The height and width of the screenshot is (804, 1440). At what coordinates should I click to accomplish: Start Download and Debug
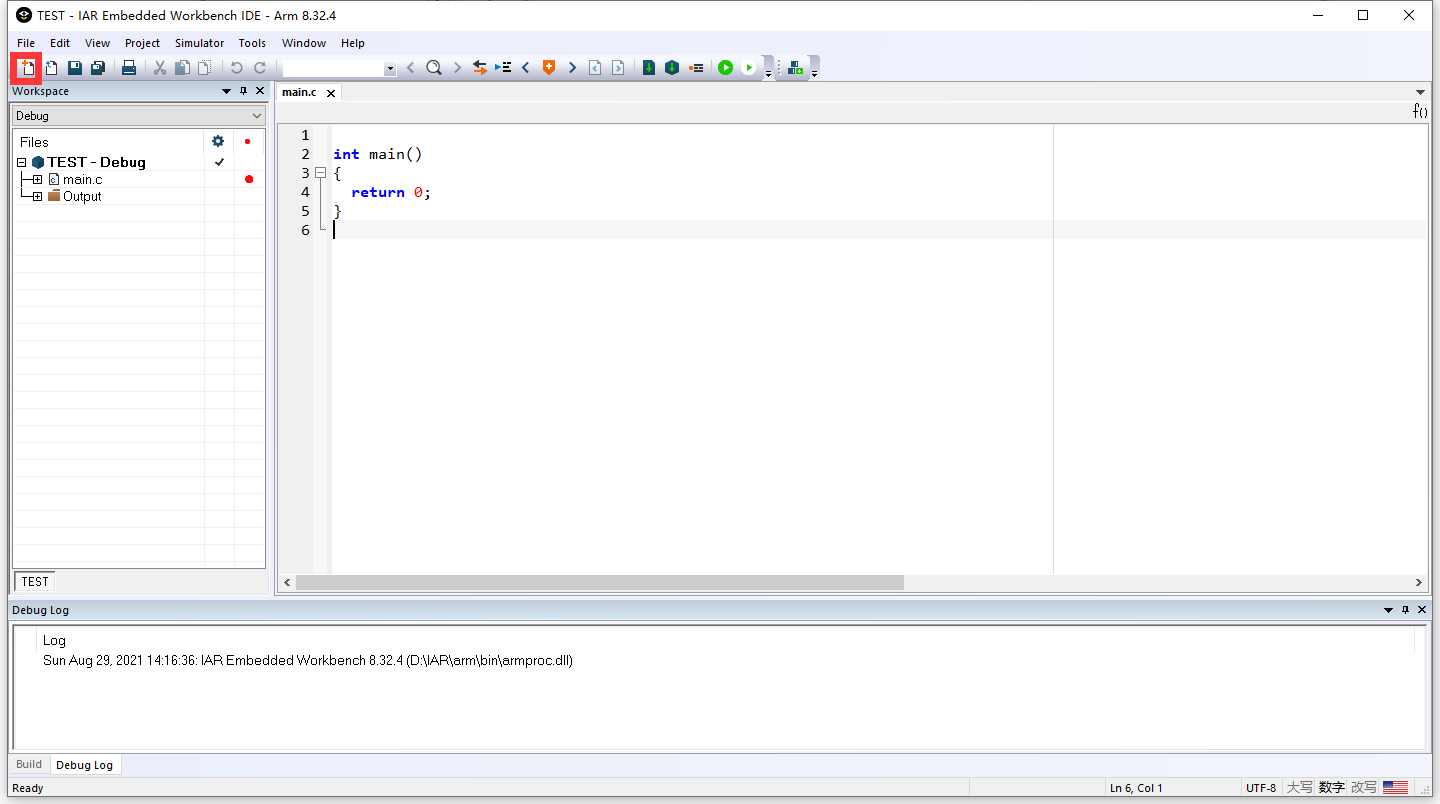[x=726, y=68]
